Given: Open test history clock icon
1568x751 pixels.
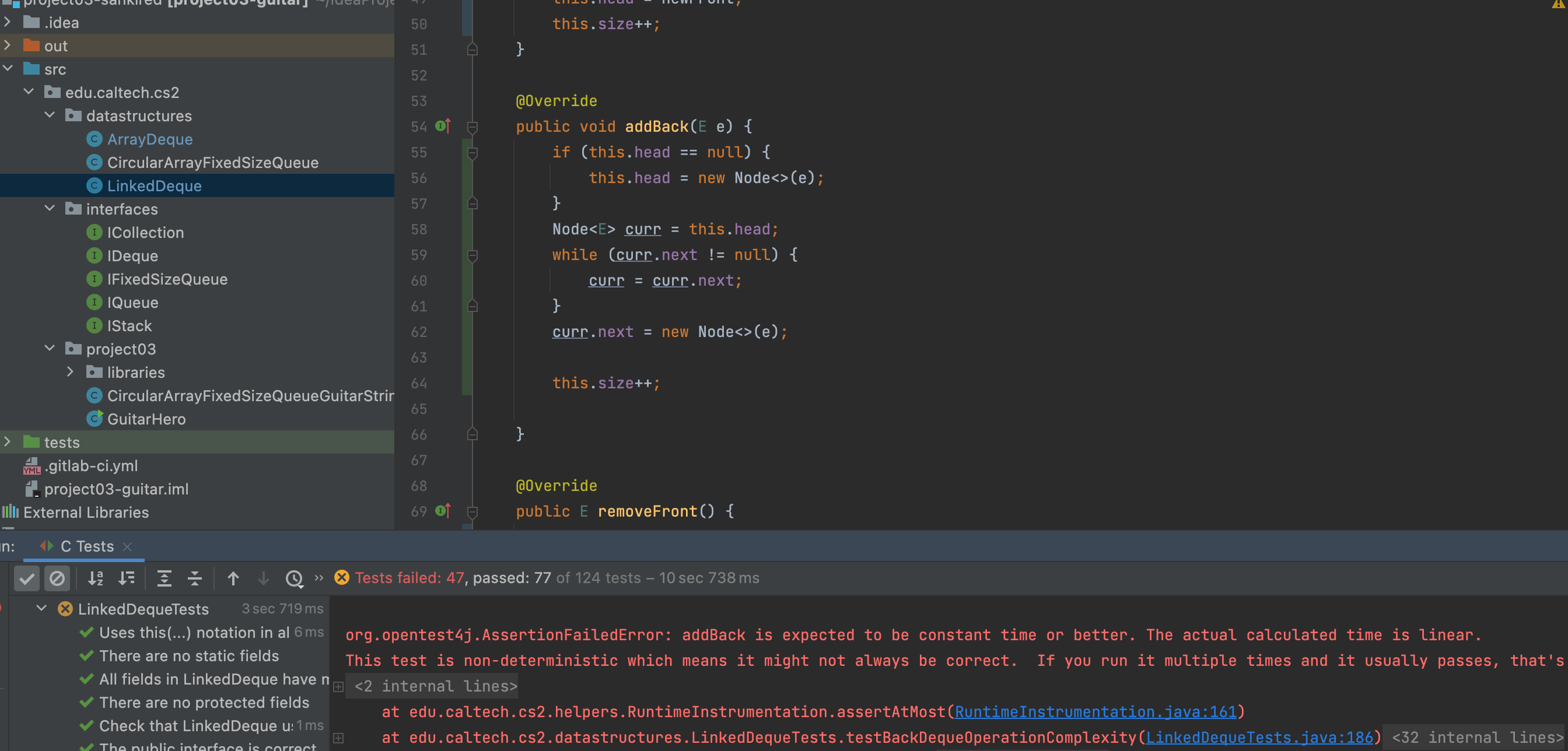Looking at the screenshot, I should coord(294,578).
